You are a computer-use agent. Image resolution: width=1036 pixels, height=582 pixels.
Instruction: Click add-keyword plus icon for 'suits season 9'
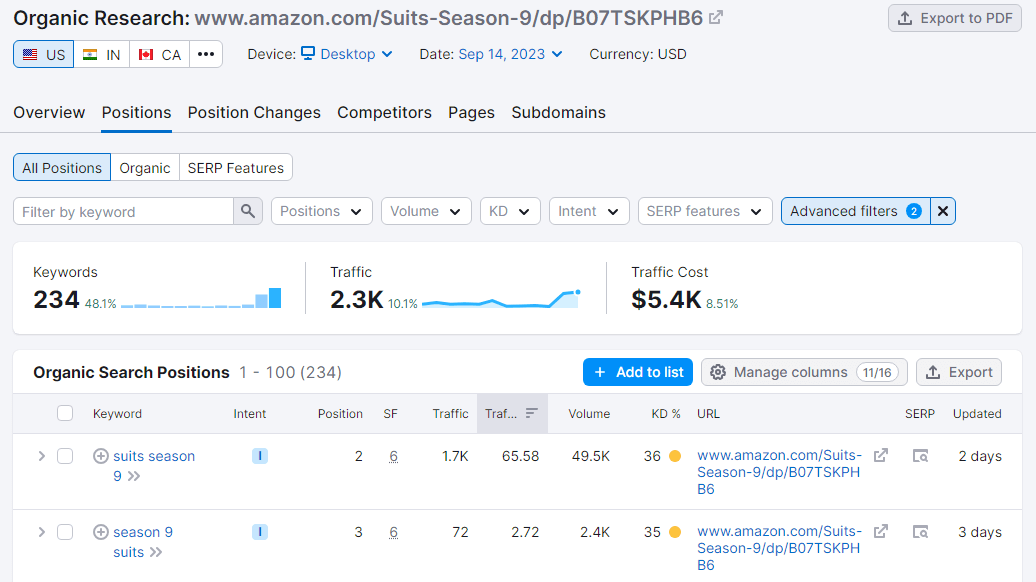[100, 456]
